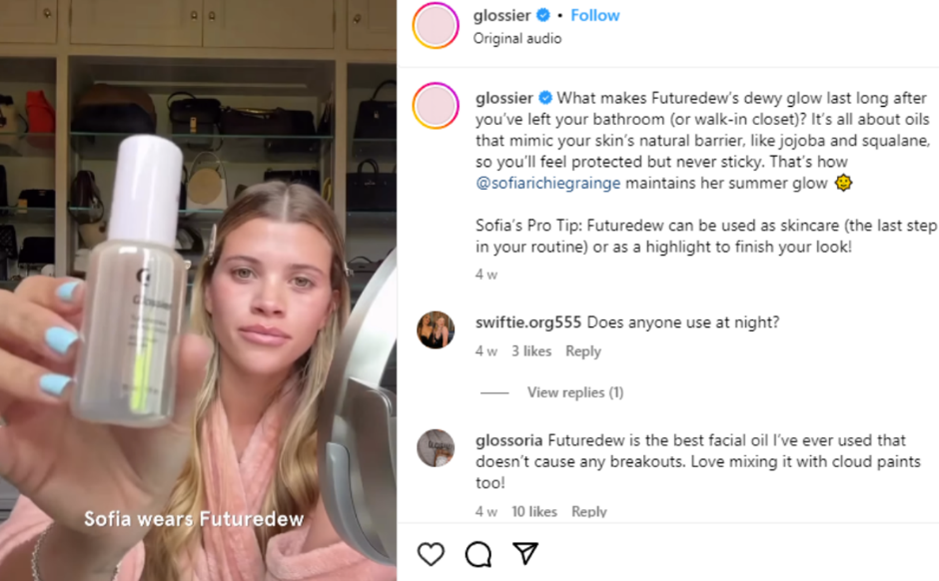The image size is (939, 581).
Task: Expand View replies (1)
Action: coord(575,392)
